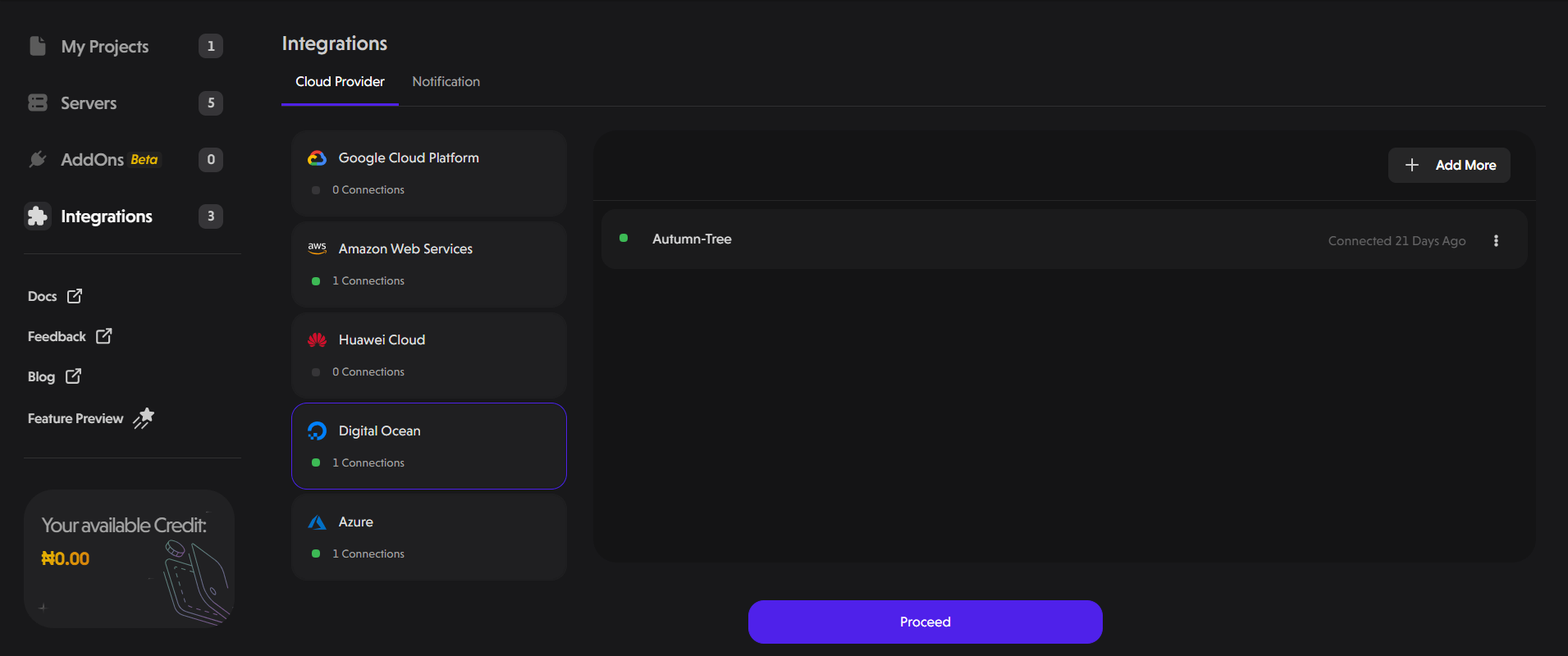Click the My Projects file icon
The width and height of the screenshot is (1568, 656).
[38, 46]
